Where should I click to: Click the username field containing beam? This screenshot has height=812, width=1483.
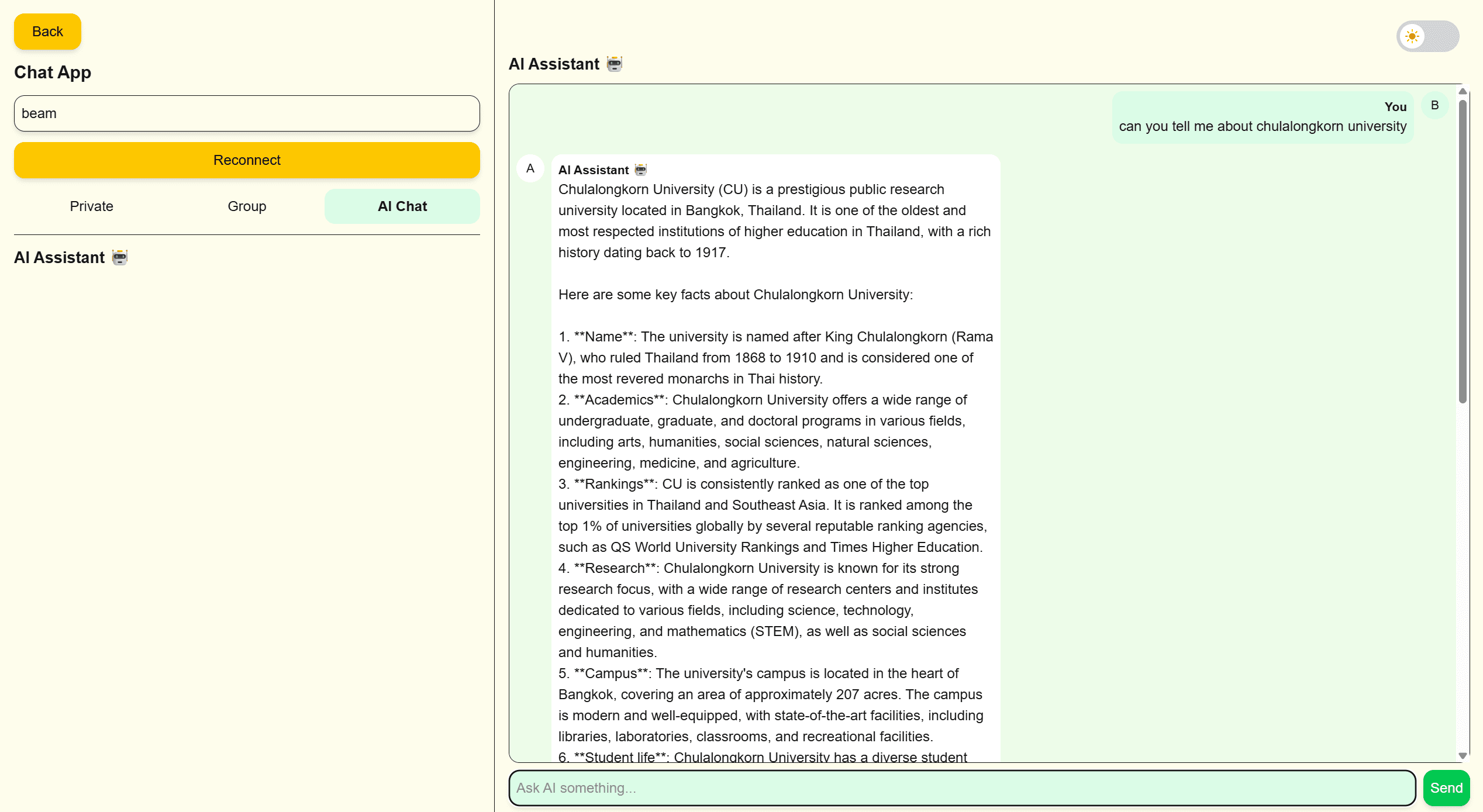(247, 113)
